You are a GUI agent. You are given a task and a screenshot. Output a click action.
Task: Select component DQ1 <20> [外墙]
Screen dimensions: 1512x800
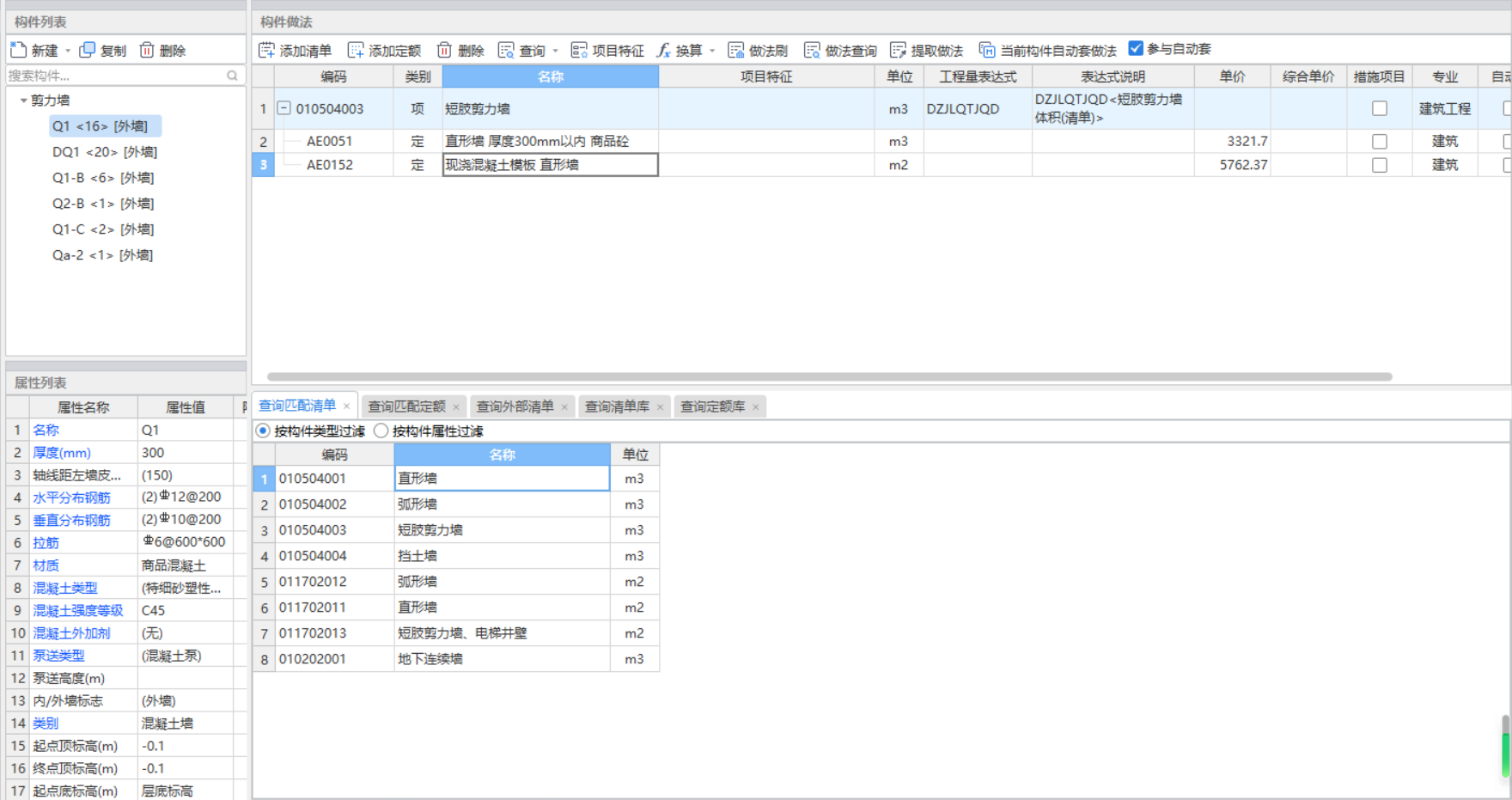click(x=105, y=152)
